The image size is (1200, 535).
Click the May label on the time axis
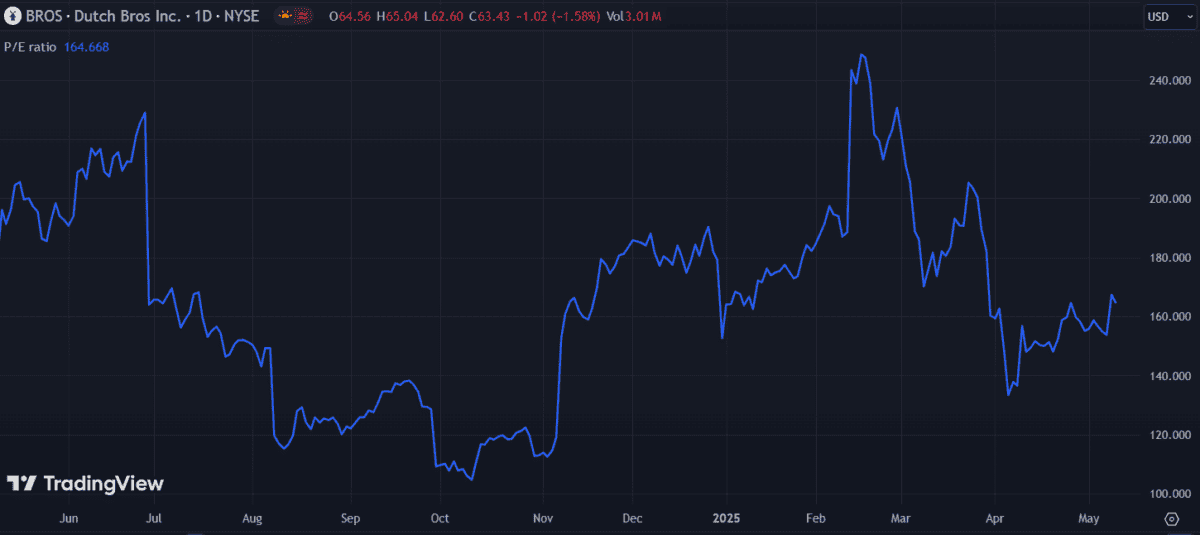click(x=1089, y=519)
